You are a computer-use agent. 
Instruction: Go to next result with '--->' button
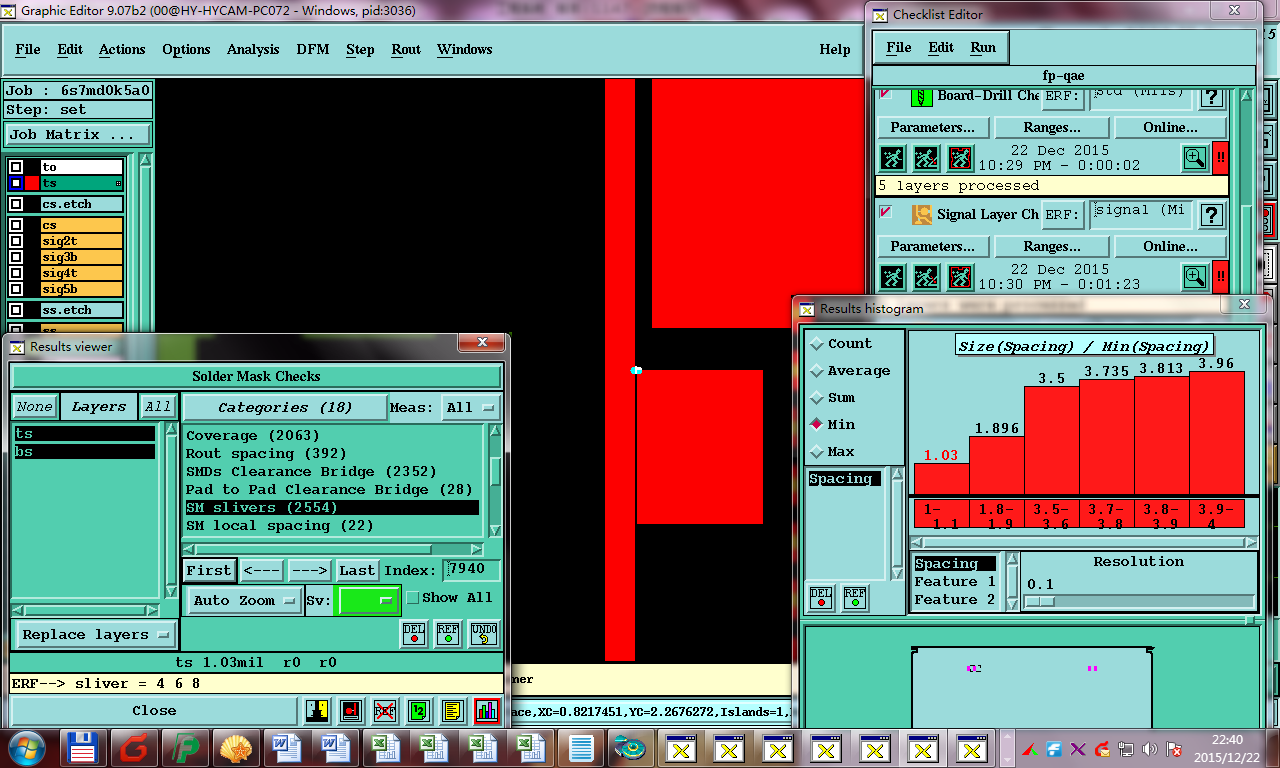[x=309, y=570]
